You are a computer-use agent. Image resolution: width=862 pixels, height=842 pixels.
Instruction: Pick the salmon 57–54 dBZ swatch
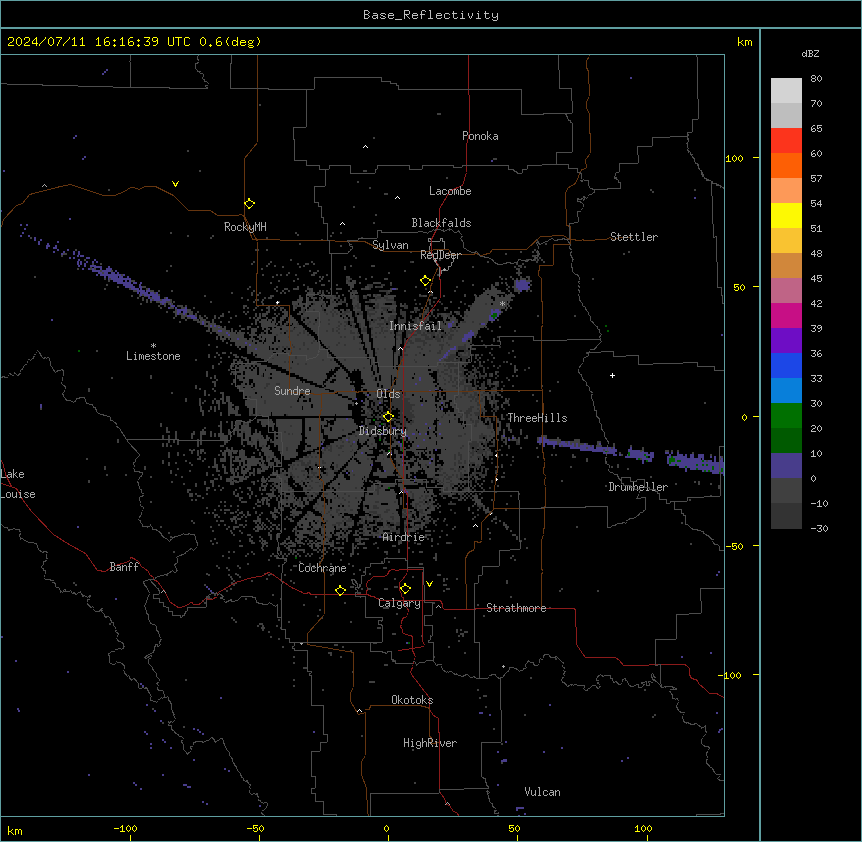point(786,190)
